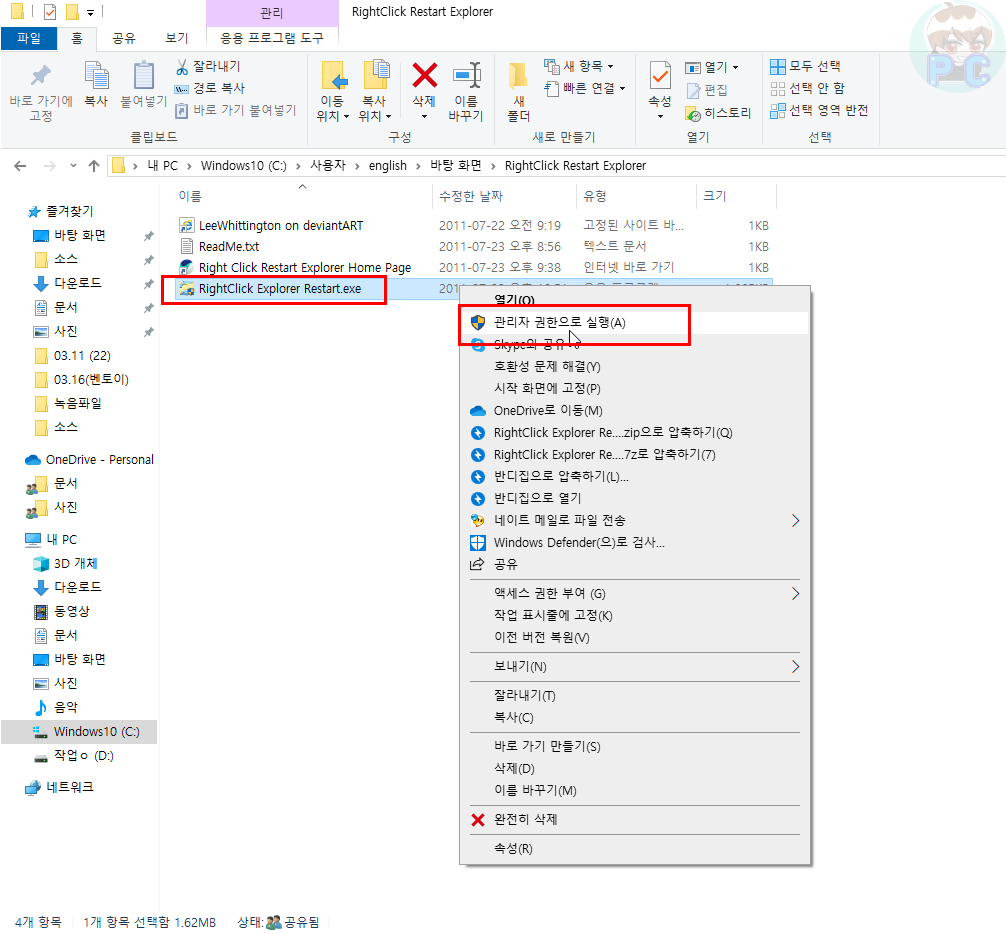Click the up-folder arrow button
This screenshot has height=934, width=1006.
pos(94,166)
